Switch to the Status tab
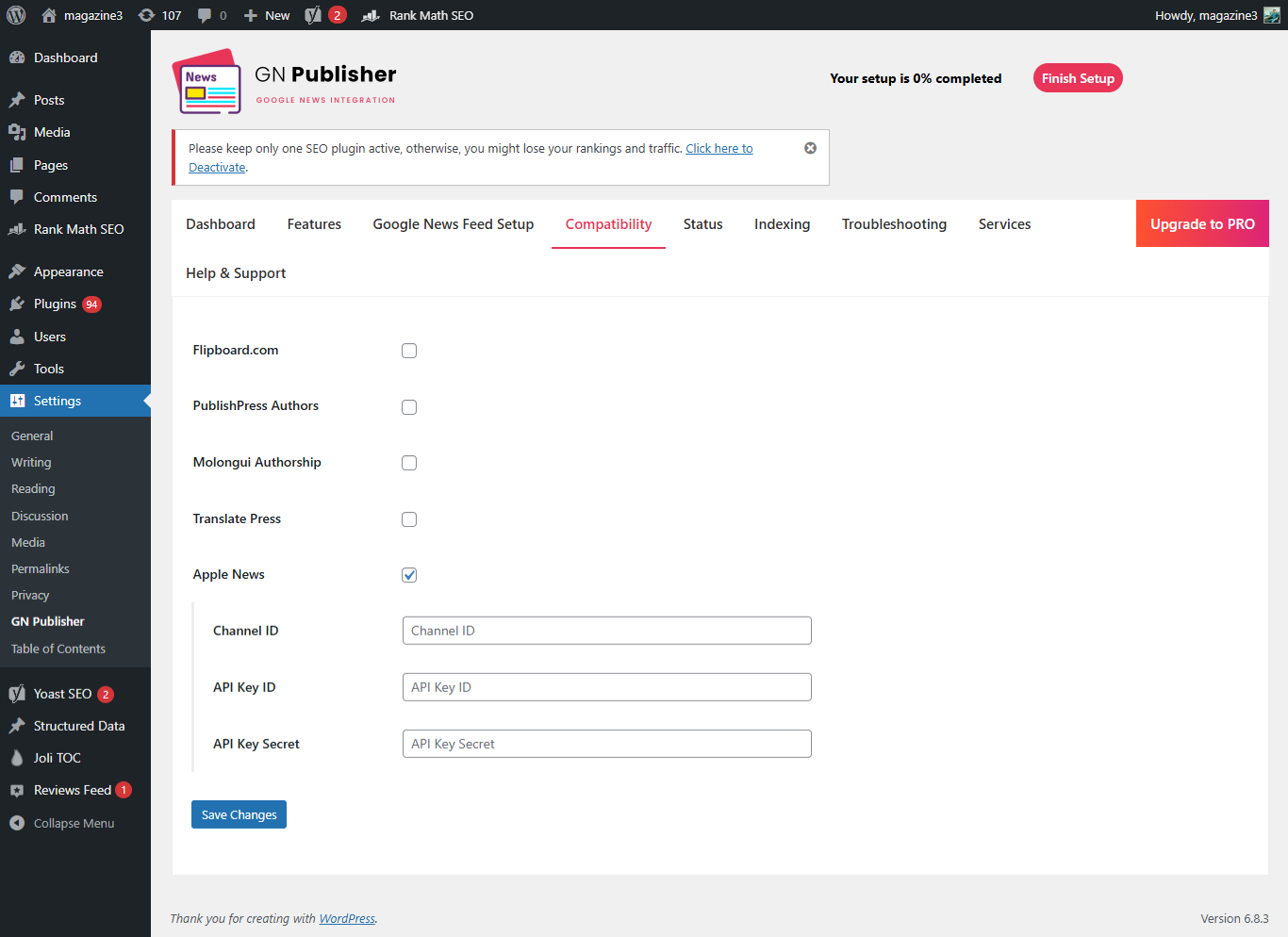 coord(703,224)
